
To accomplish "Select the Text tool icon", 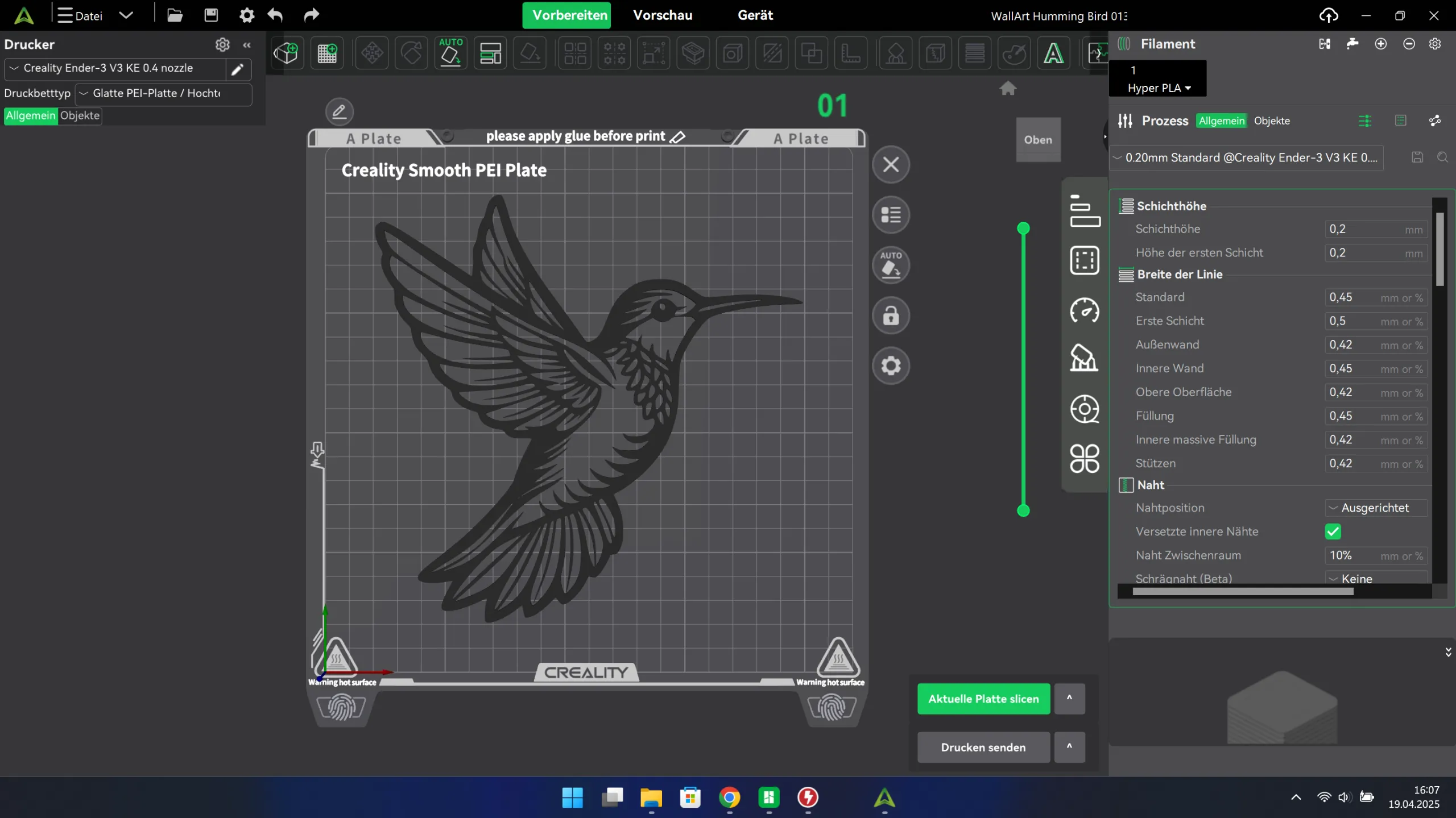I will (x=1053, y=53).
